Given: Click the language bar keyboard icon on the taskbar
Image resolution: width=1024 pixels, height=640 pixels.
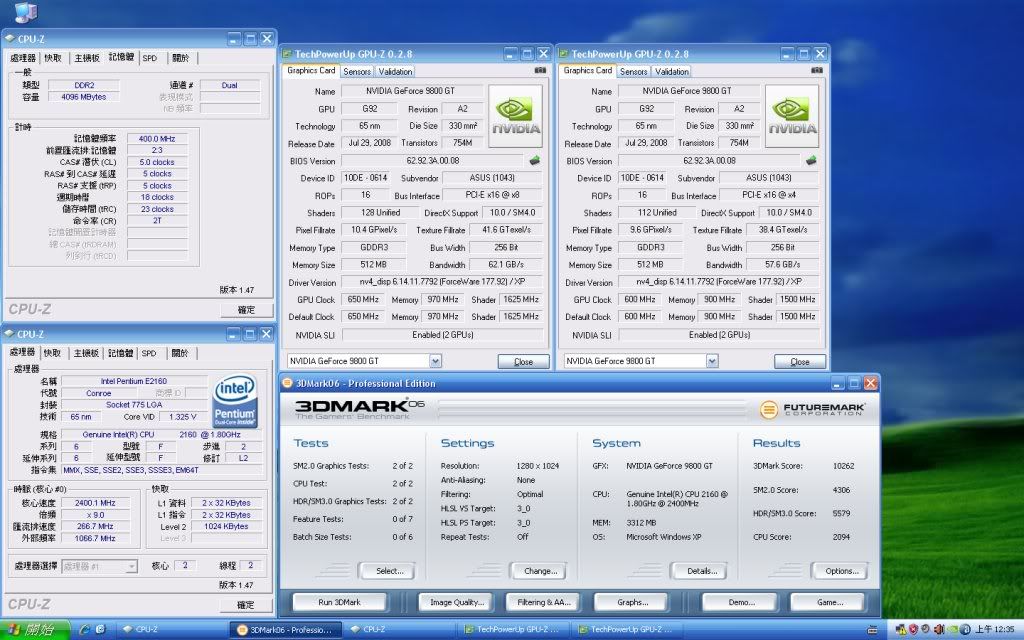Looking at the screenshot, I should coord(872,630).
